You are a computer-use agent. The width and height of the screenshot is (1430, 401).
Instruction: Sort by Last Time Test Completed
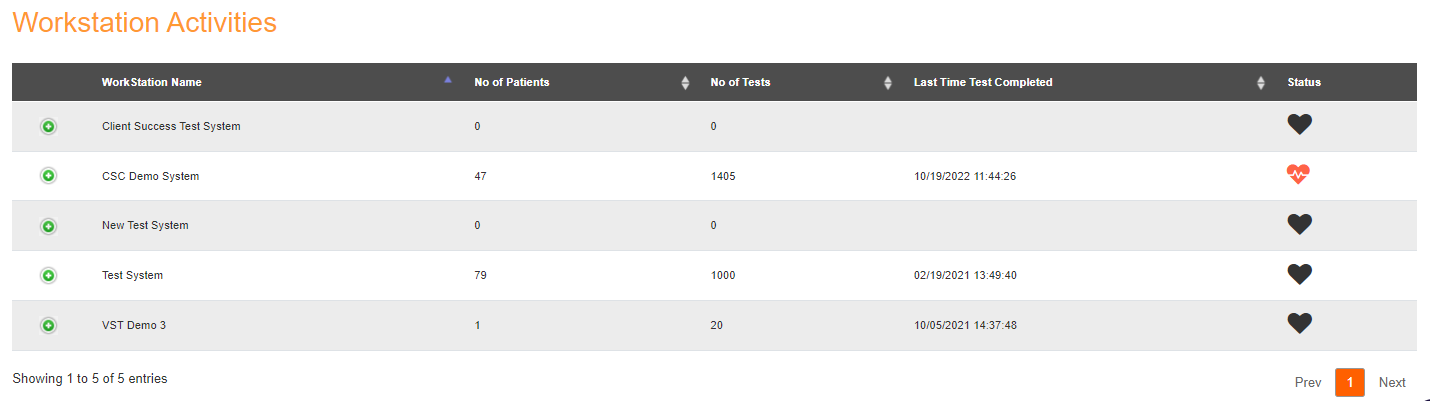(x=1261, y=83)
